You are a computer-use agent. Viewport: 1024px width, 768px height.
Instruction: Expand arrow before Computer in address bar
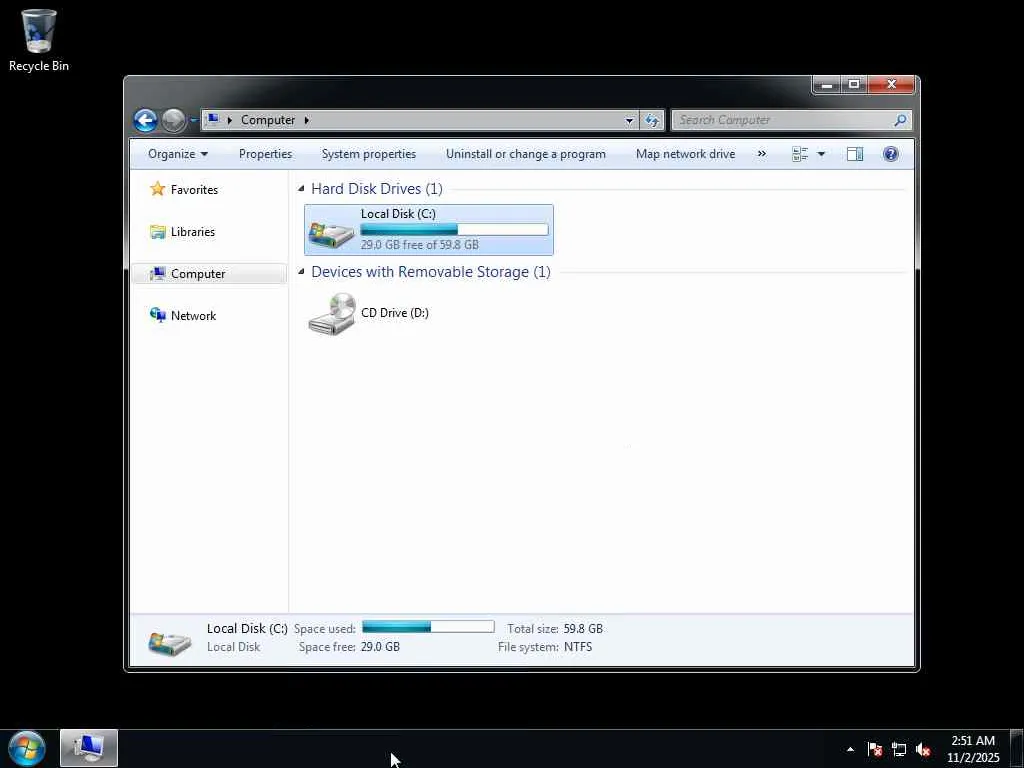coord(229,120)
